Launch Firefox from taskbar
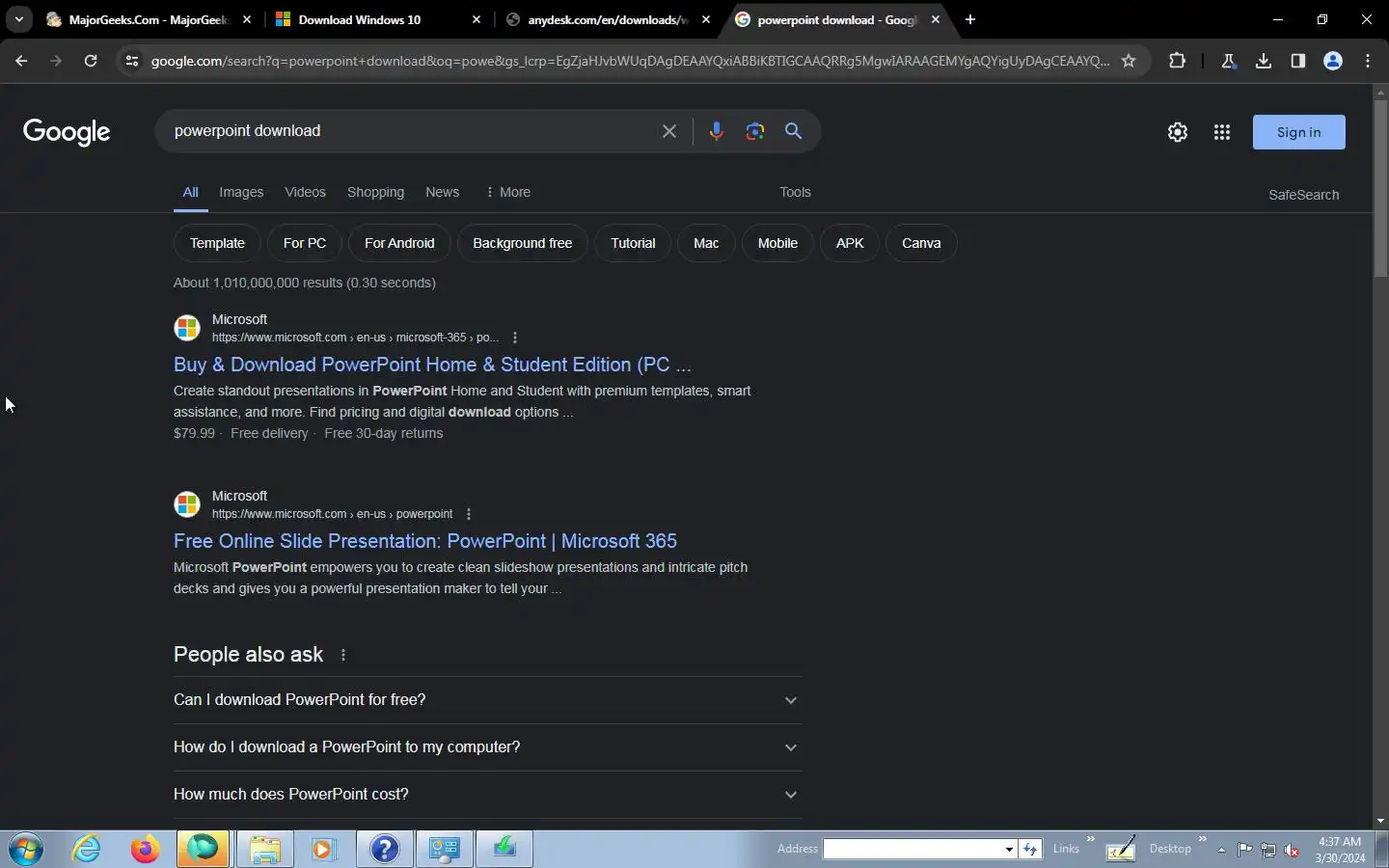This screenshot has height=868, width=1389. [146, 849]
